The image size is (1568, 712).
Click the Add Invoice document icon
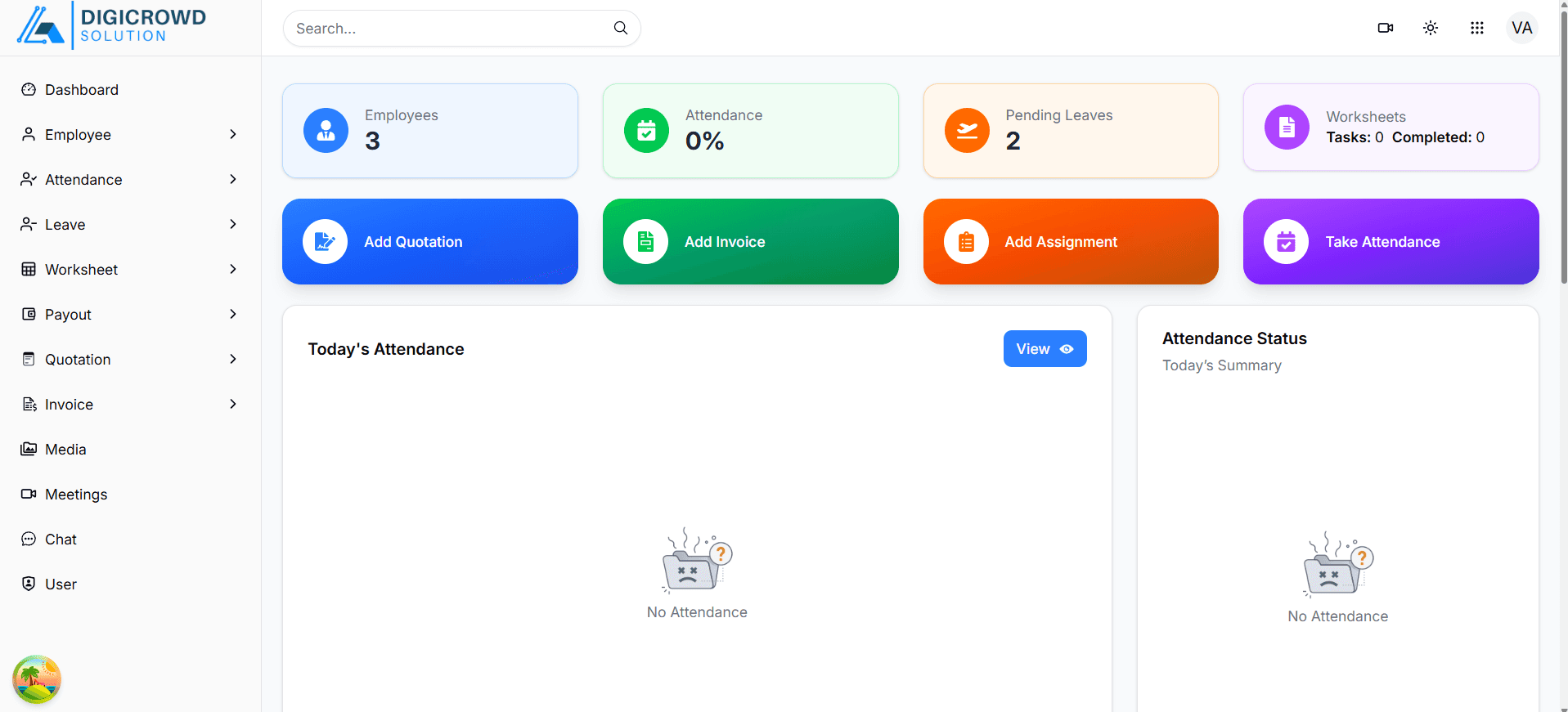(x=645, y=242)
